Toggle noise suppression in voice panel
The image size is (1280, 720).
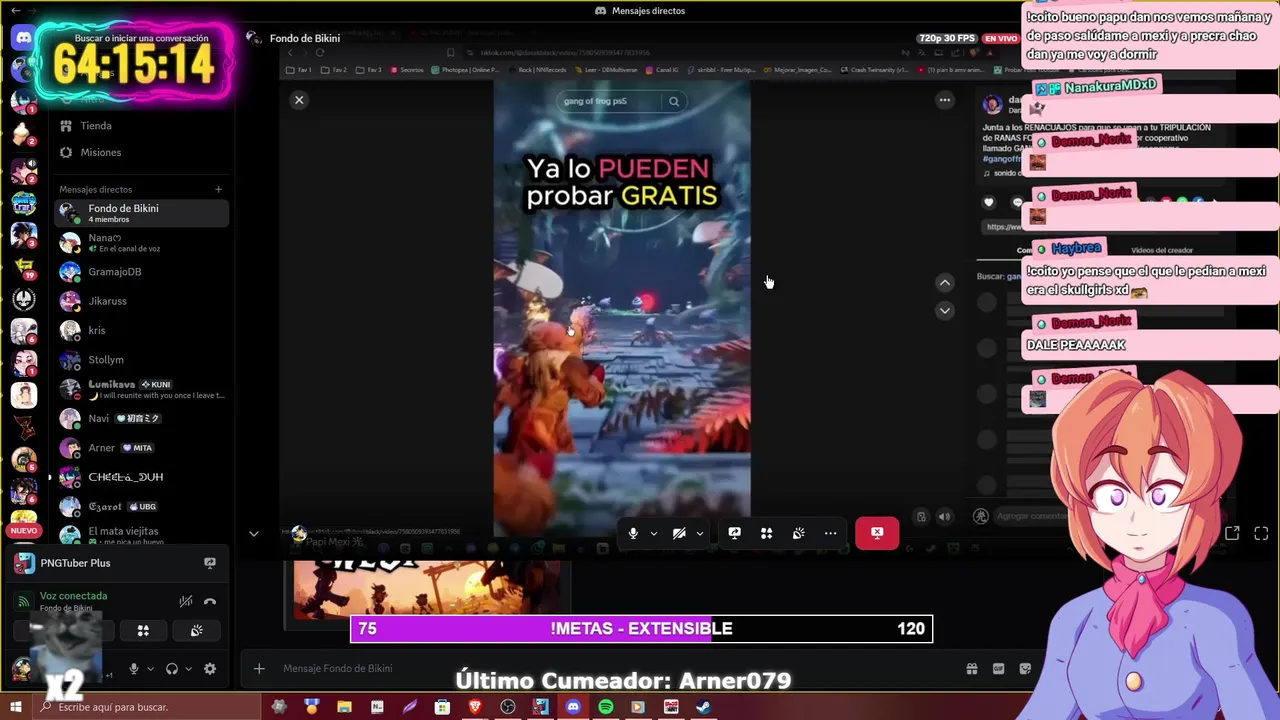(x=186, y=601)
